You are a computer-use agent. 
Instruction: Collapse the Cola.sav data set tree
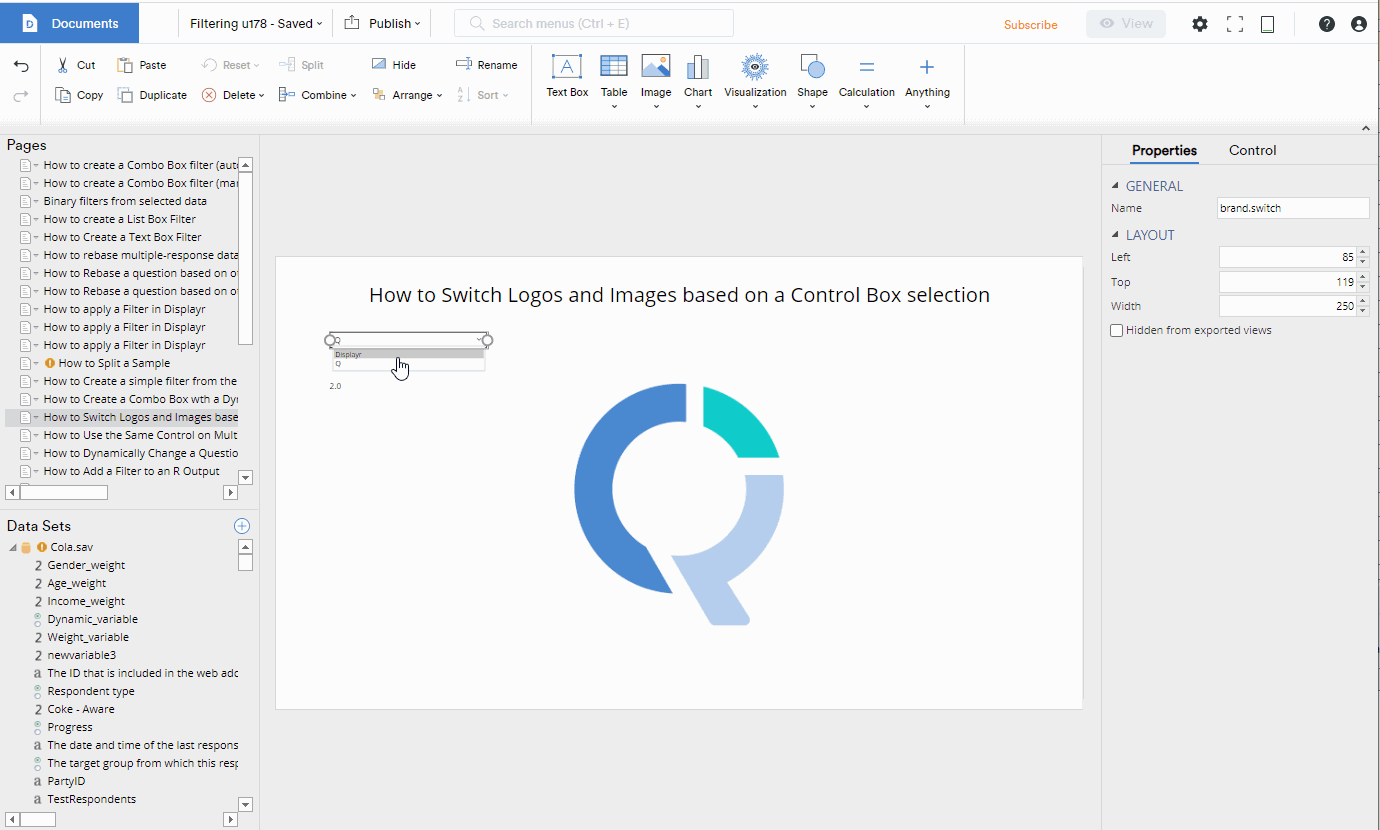(x=14, y=546)
